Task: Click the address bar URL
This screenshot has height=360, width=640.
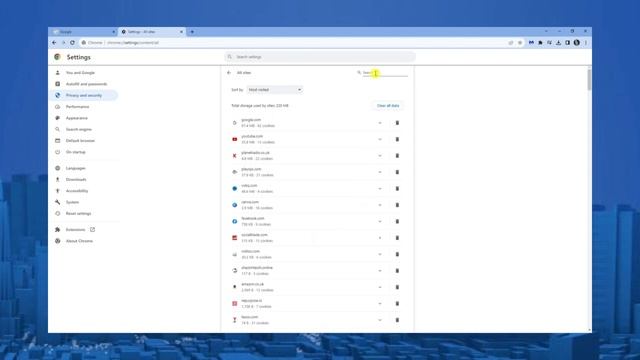Action: coord(133,42)
